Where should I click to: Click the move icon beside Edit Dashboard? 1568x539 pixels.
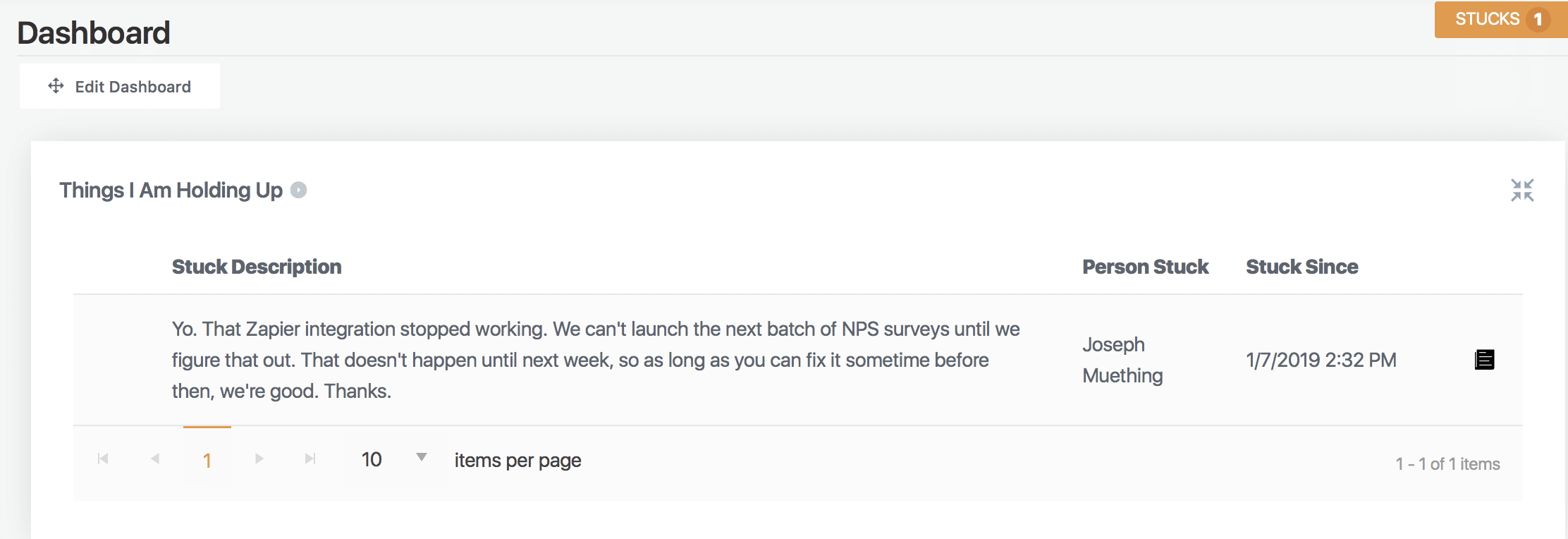[x=56, y=86]
